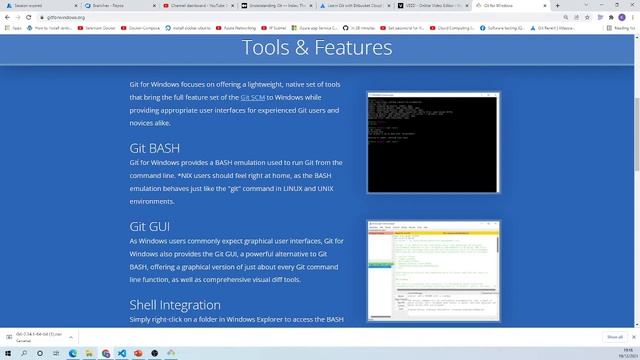Switch to the Learn Git with Bitbucket Cloud tab
Image resolution: width=640 pixels, height=360 pixels.
pyautogui.click(x=354, y=6)
